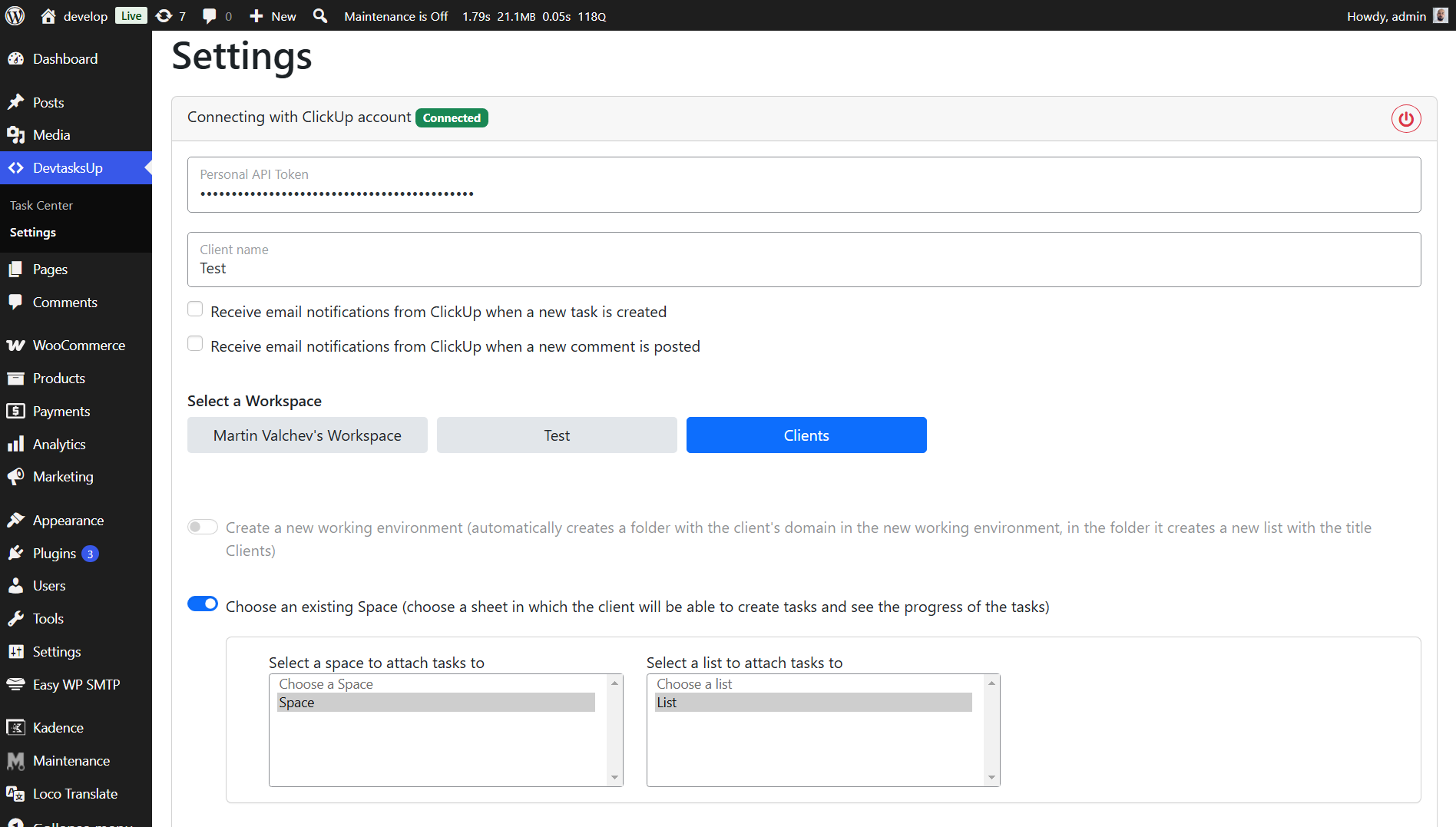The image size is (1456, 827).
Task: Open the develop site home icon
Action: pyautogui.click(x=48, y=16)
